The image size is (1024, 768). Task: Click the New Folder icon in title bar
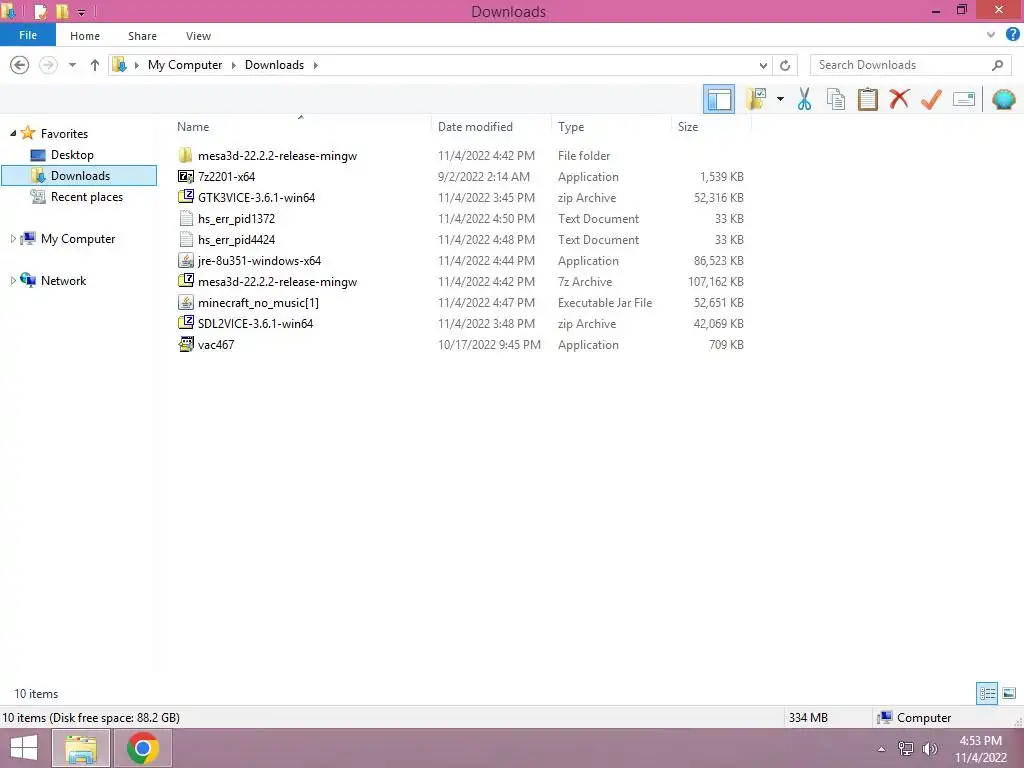click(x=62, y=11)
